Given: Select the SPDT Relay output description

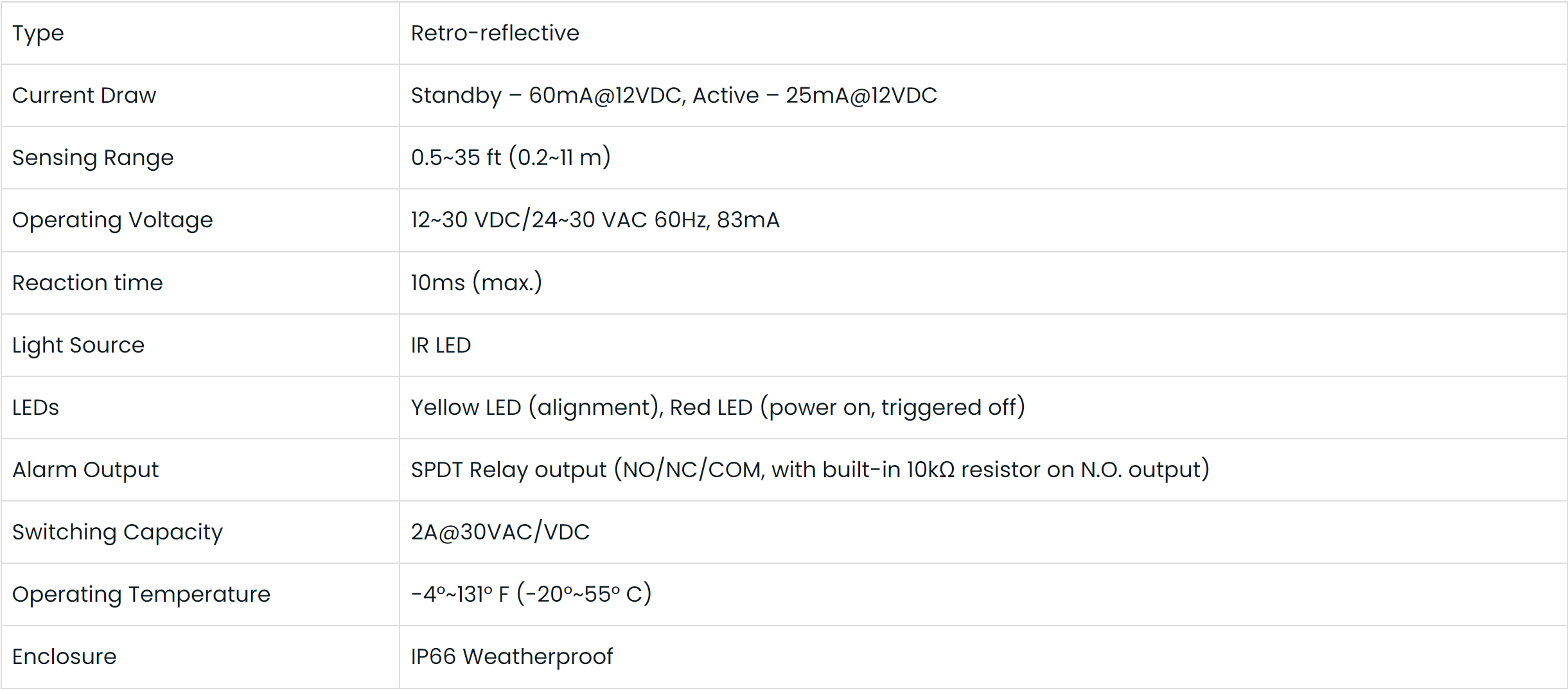Looking at the screenshot, I should pyautogui.click(x=809, y=470).
